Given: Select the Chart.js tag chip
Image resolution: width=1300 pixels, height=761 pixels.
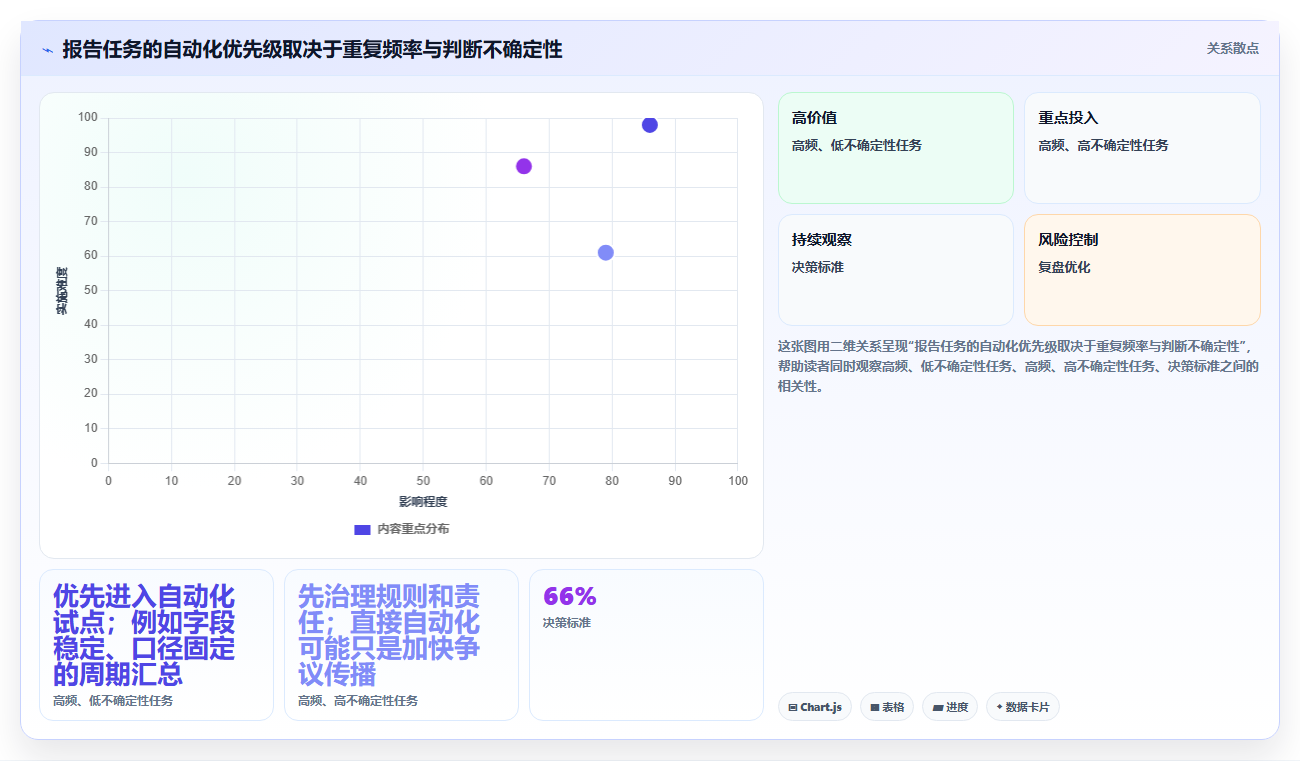Looking at the screenshot, I should (815, 707).
